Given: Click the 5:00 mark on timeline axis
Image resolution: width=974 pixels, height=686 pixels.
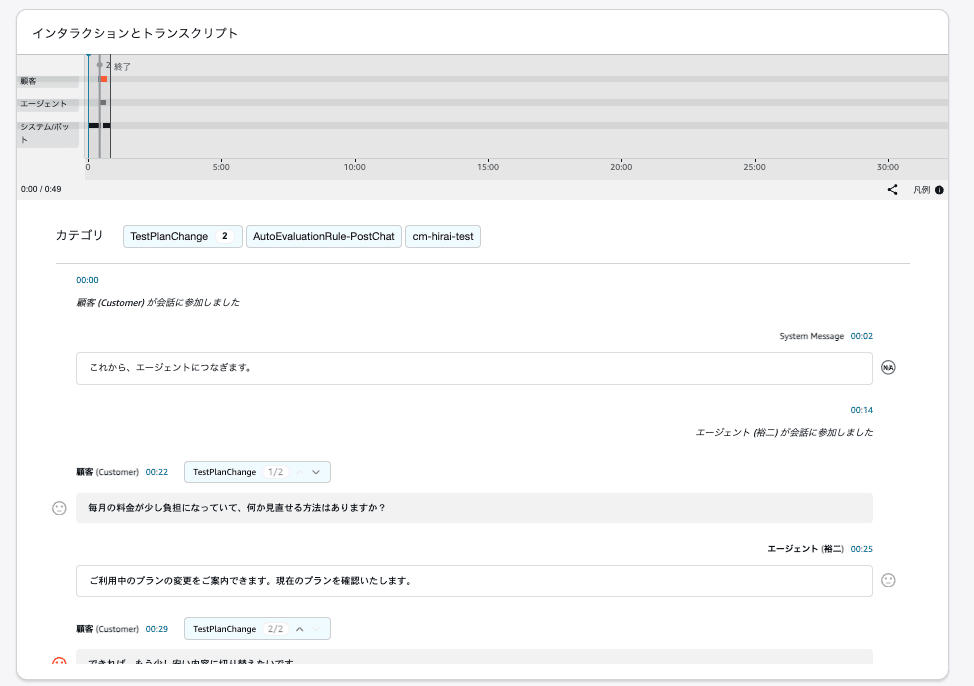Looking at the screenshot, I should pyautogui.click(x=221, y=167).
